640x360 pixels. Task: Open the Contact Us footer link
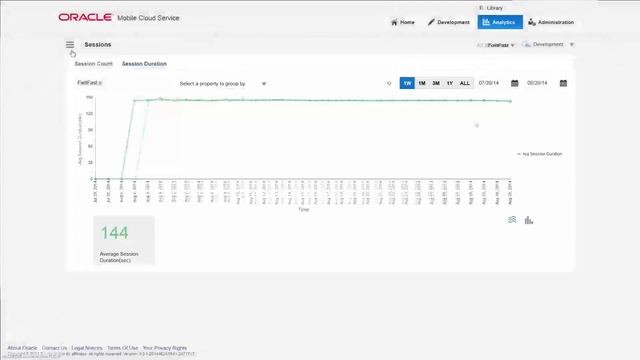[x=54, y=348]
